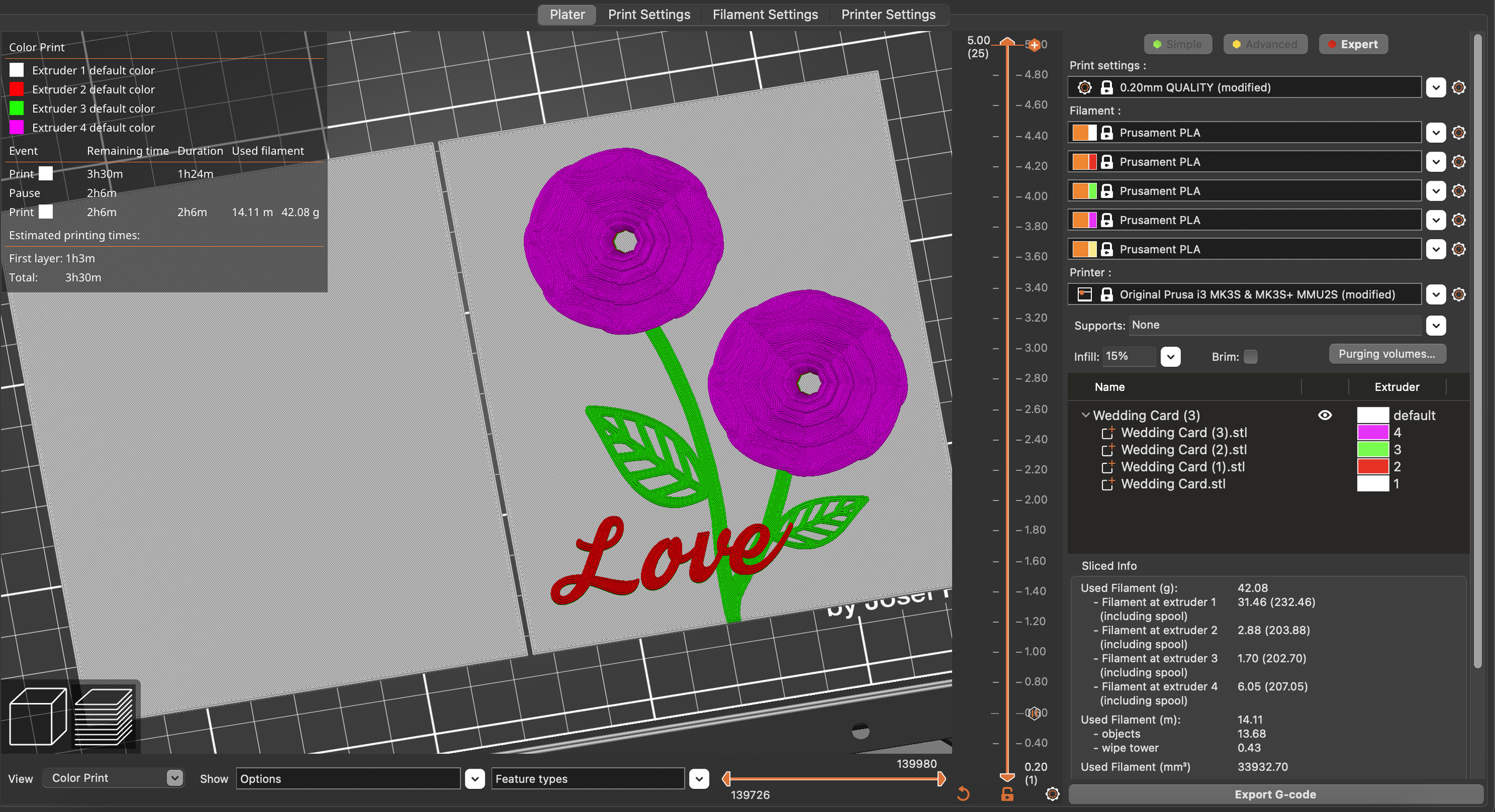This screenshot has width=1495, height=812.
Task: Open the Filament Settings tab
Action: [x=765, y=14]
